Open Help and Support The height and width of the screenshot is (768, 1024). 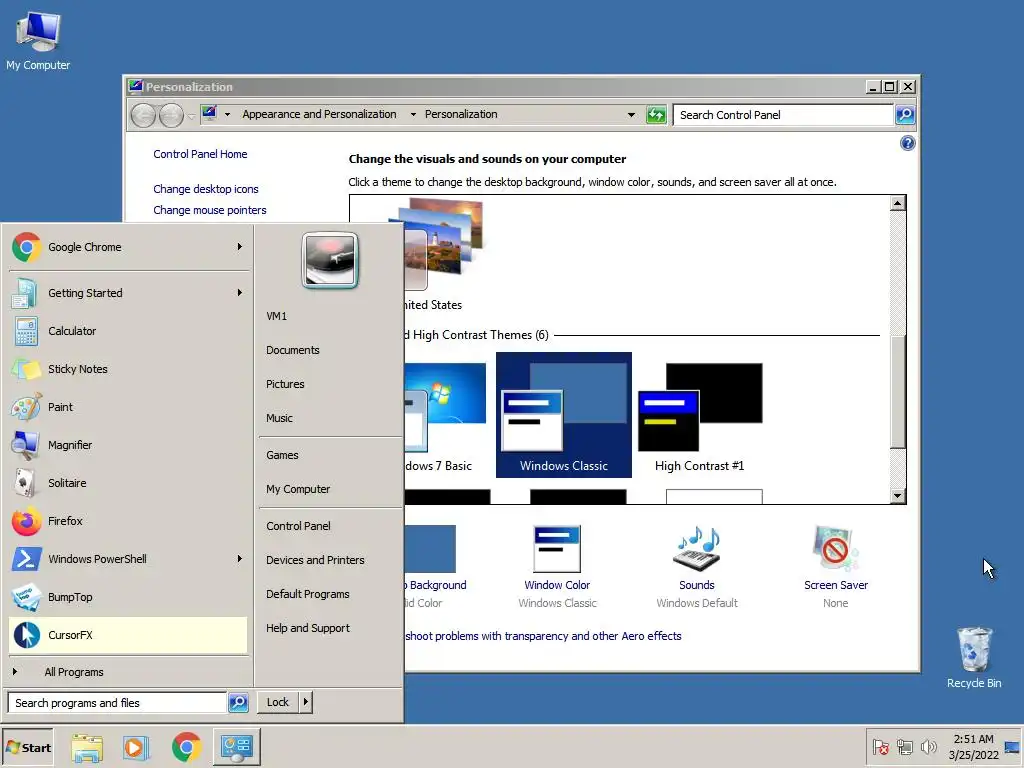tap(330, 628)
